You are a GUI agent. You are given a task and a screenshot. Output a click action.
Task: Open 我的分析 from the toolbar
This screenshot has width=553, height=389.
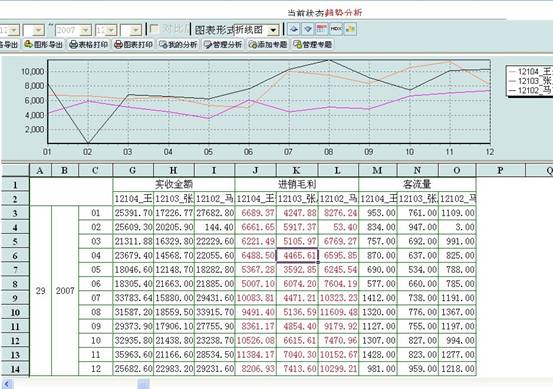[178, 44]
